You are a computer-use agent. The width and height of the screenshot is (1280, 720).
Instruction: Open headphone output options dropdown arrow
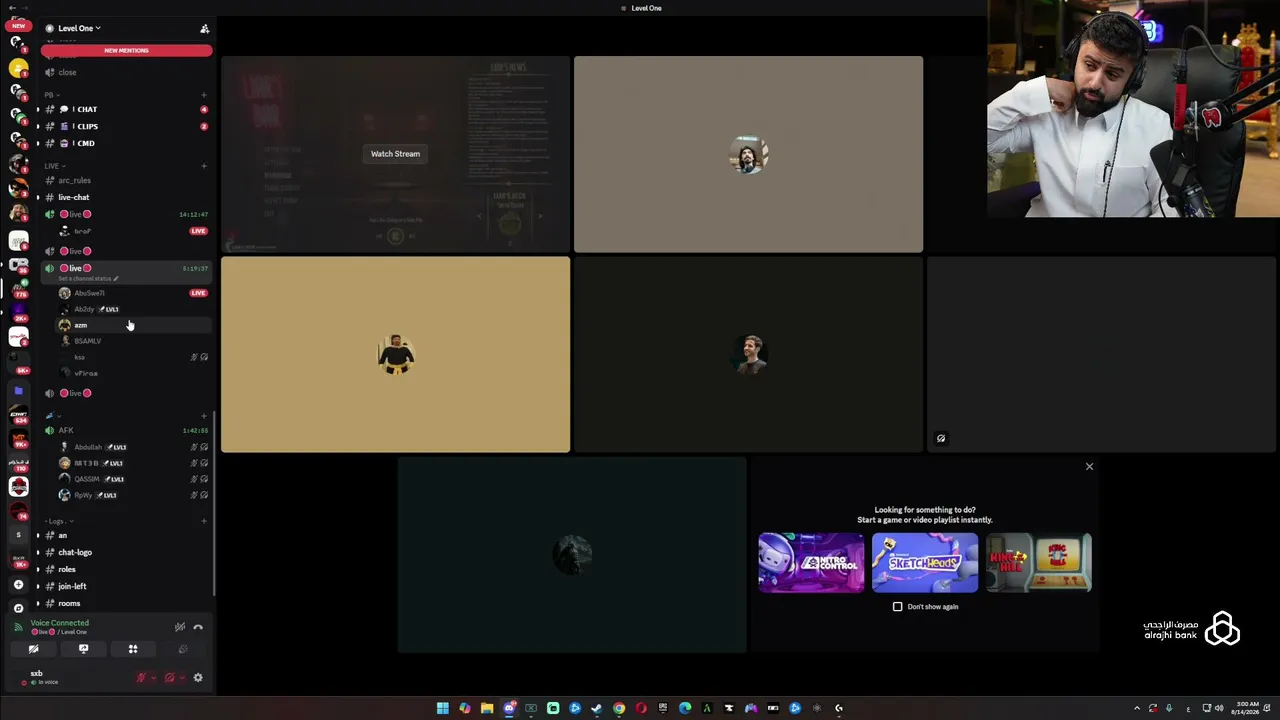pos(182,678)
